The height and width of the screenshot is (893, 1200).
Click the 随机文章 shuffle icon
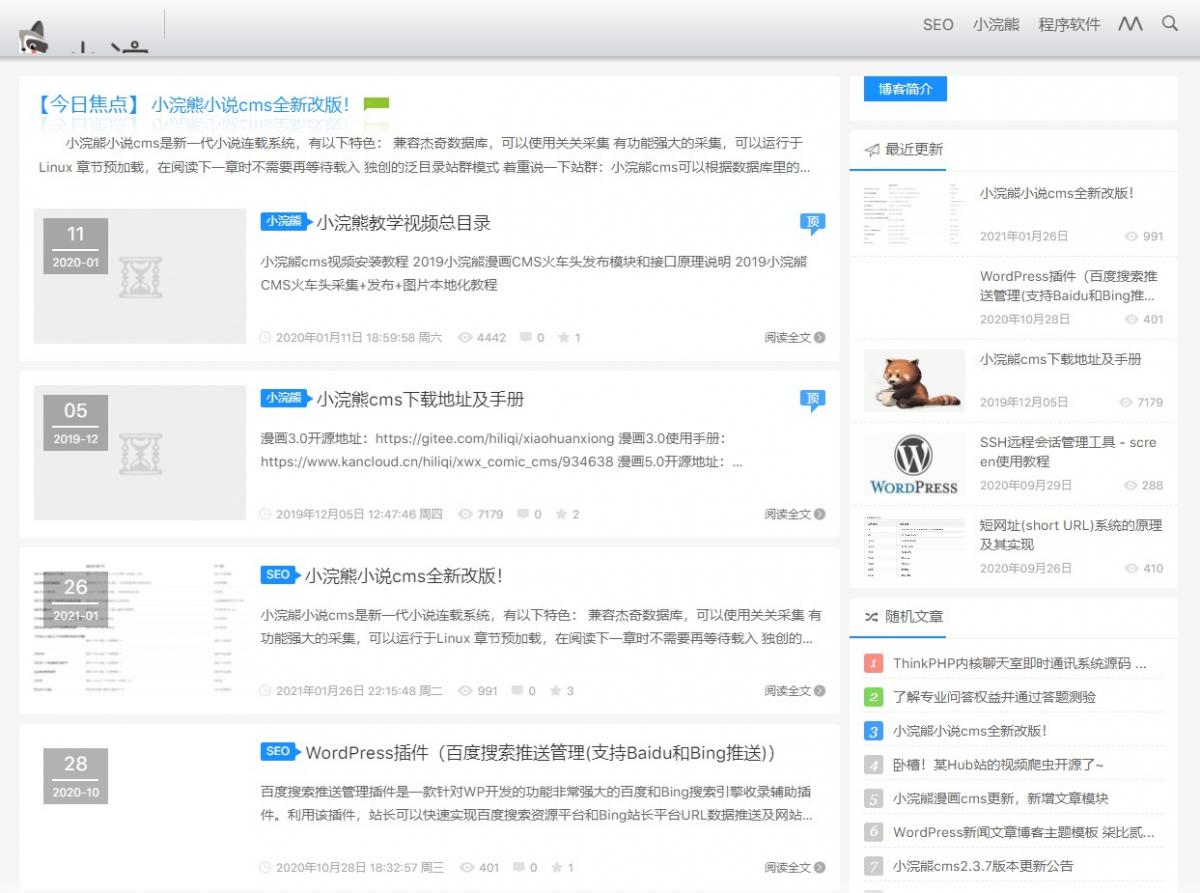tap(872, 617)
